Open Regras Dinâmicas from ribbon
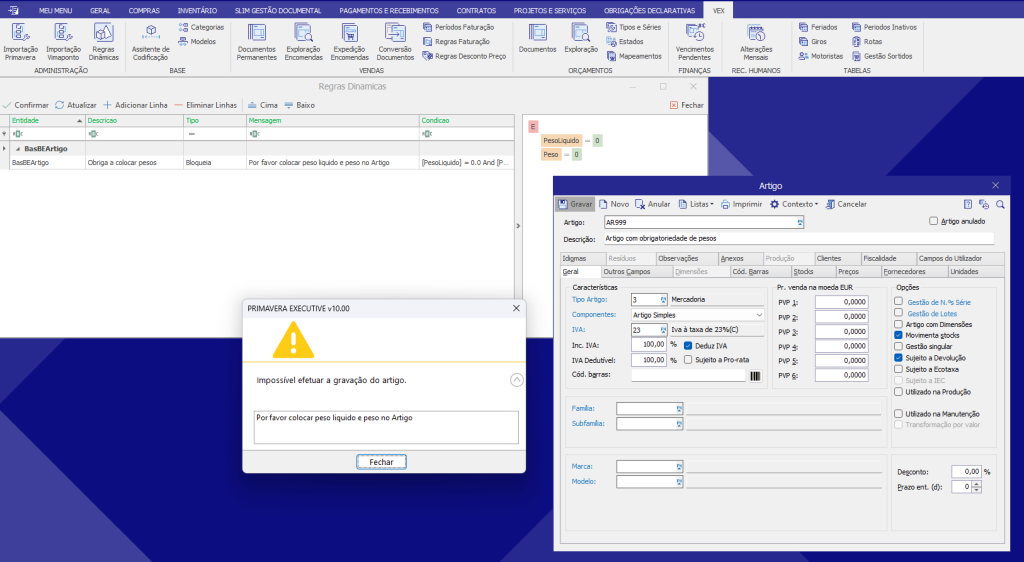Image resolution: width=1024 pixels, height=562 pixels. (103, 42)
